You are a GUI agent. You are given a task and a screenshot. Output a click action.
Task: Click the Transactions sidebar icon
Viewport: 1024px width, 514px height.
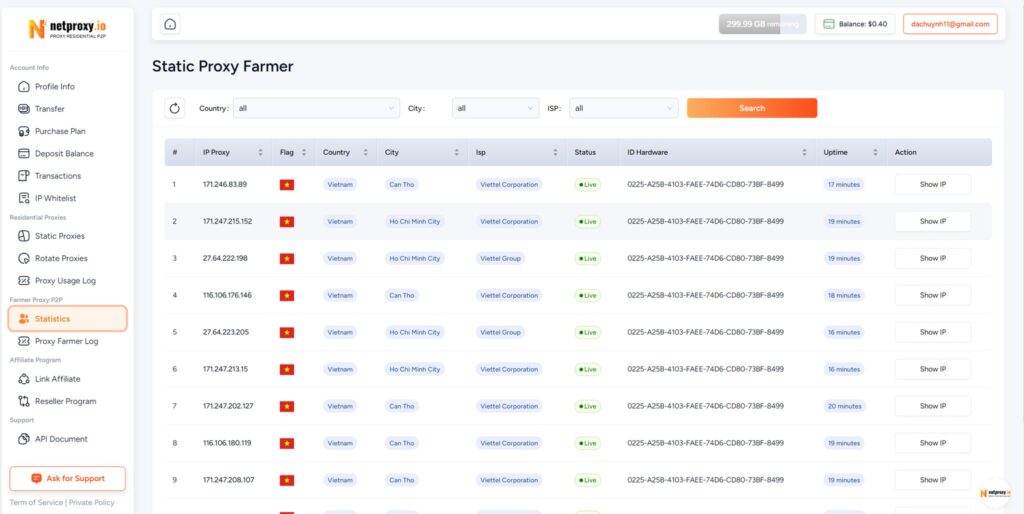(x=24, y=176)
